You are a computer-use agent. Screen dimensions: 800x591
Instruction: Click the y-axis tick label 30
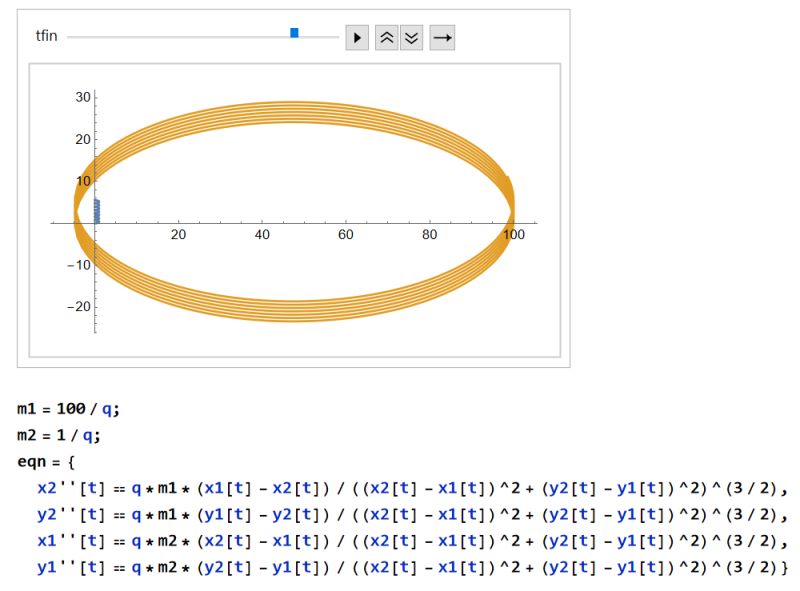tap(83, 97)
